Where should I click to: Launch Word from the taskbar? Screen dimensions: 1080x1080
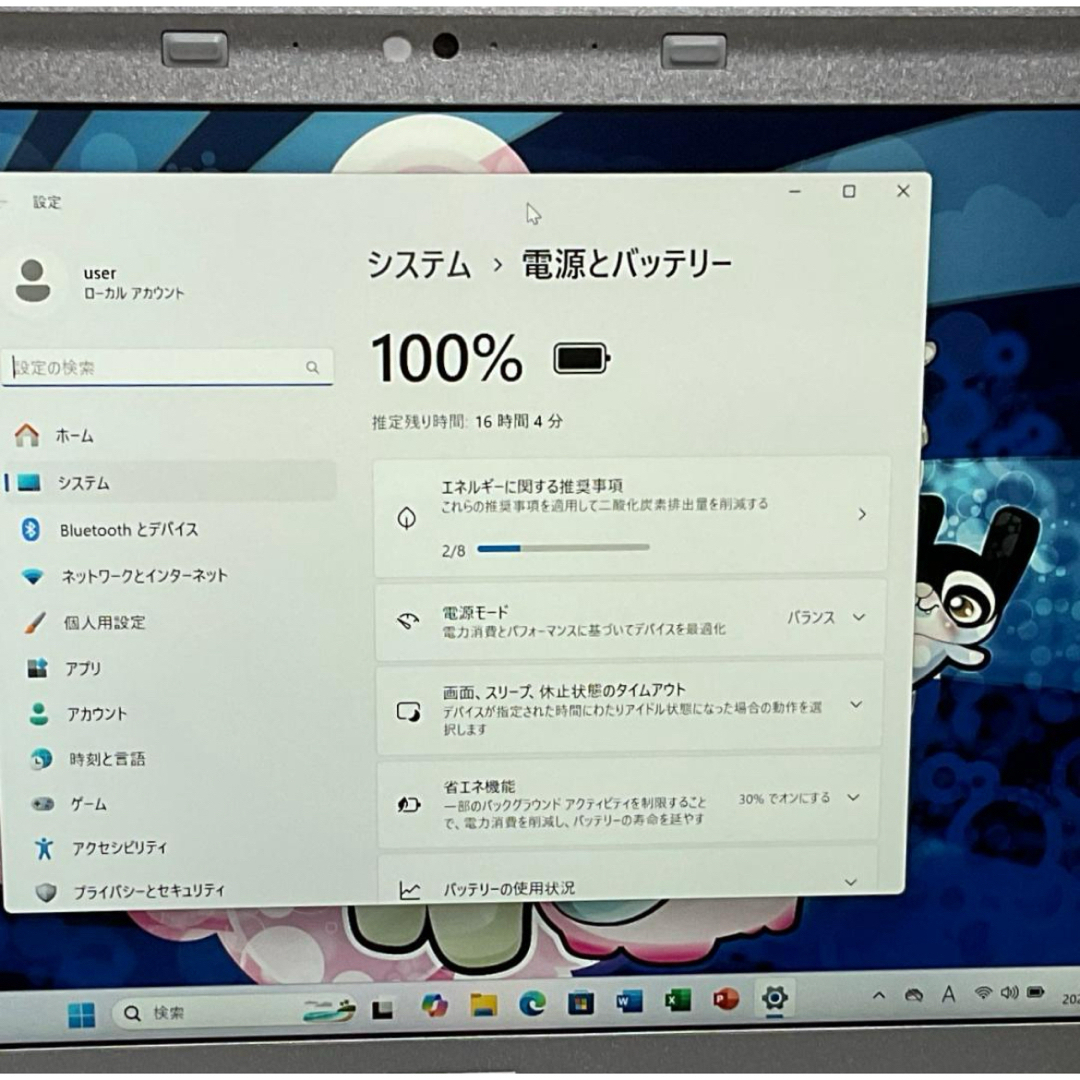click(629, 1001)
